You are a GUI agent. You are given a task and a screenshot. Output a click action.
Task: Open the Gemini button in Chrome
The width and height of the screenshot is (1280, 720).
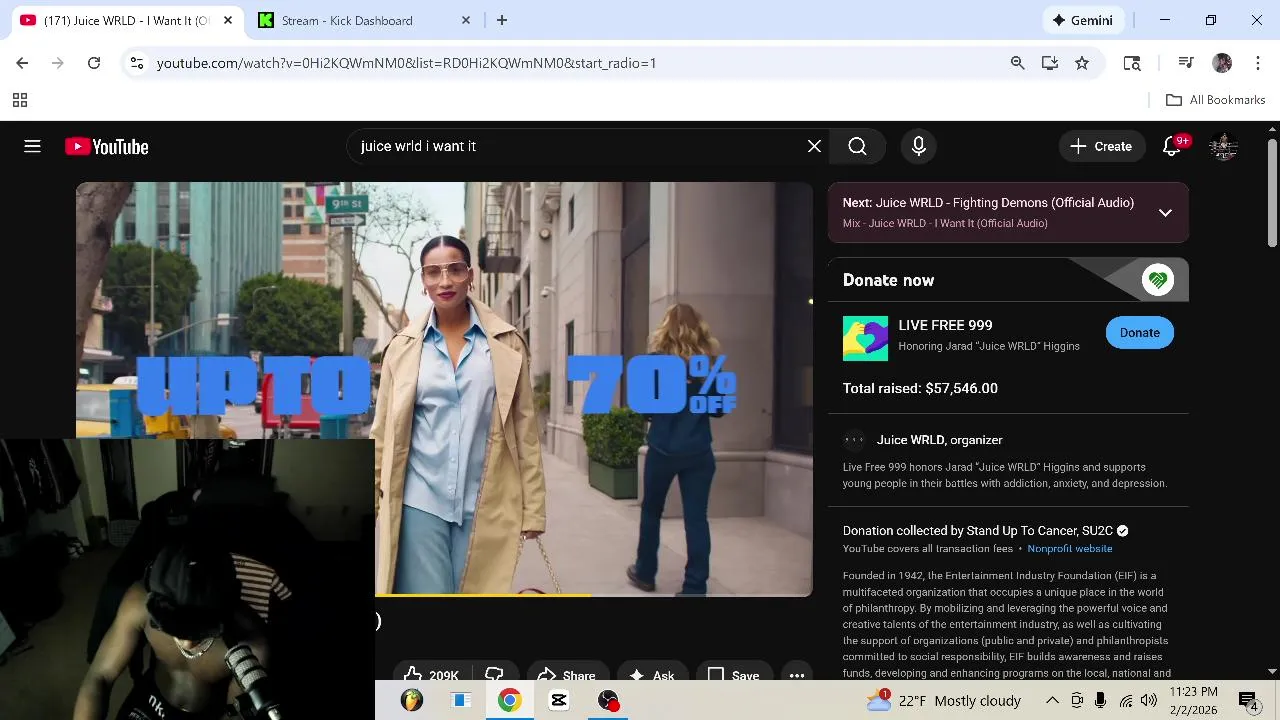coord(1082,20)
